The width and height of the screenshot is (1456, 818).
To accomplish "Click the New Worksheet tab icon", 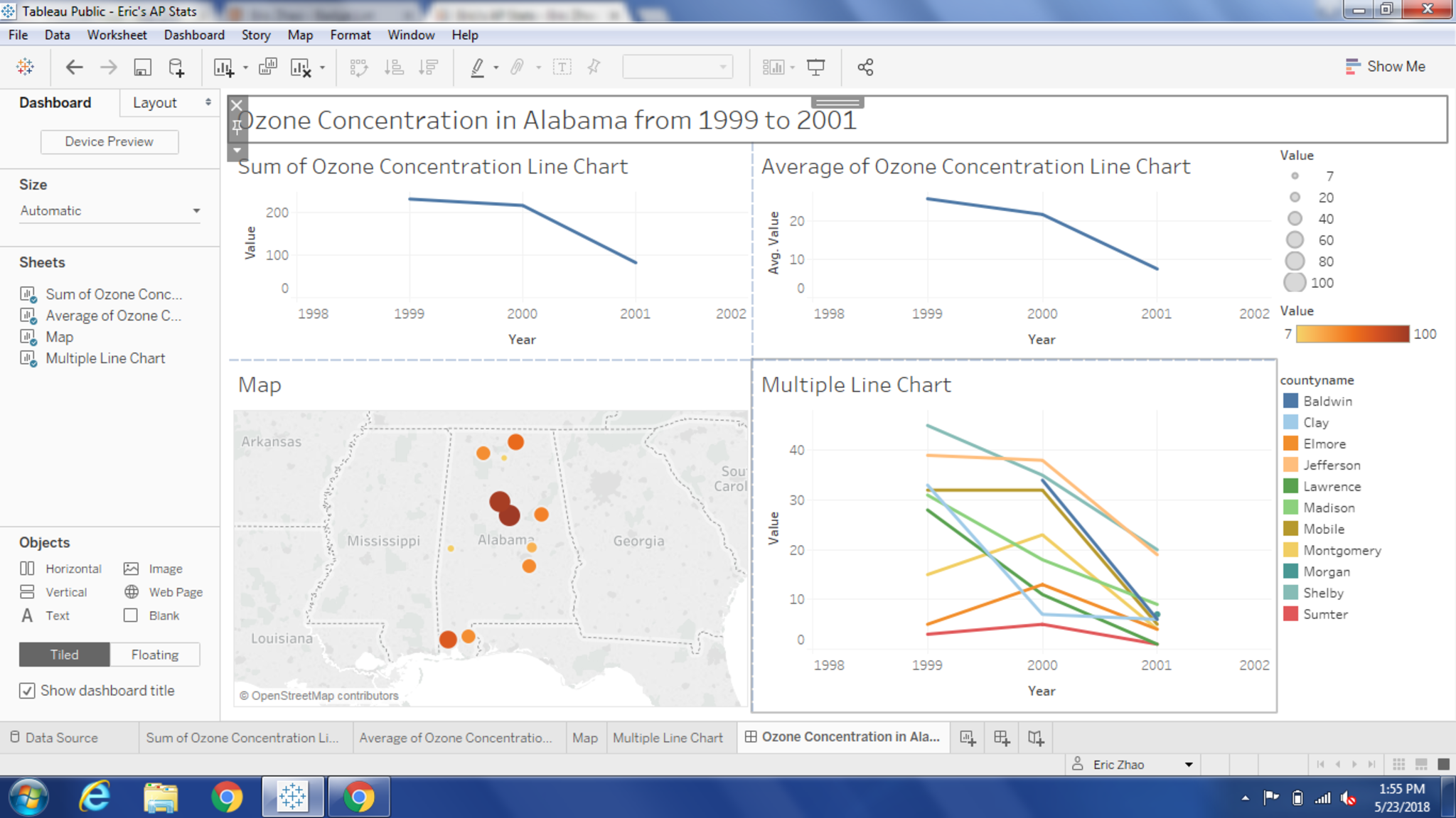I will (x=968, y=738).
